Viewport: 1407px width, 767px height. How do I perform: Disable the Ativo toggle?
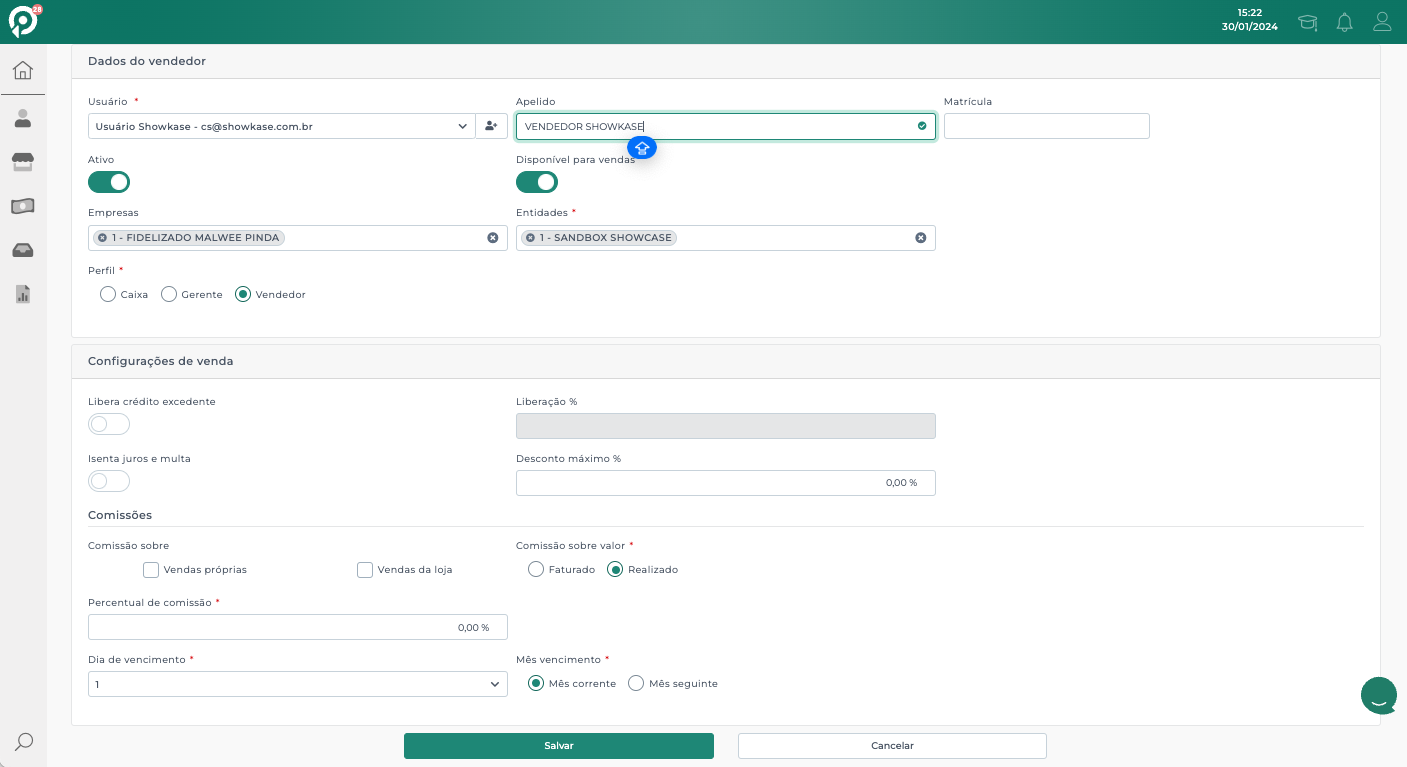109,182
